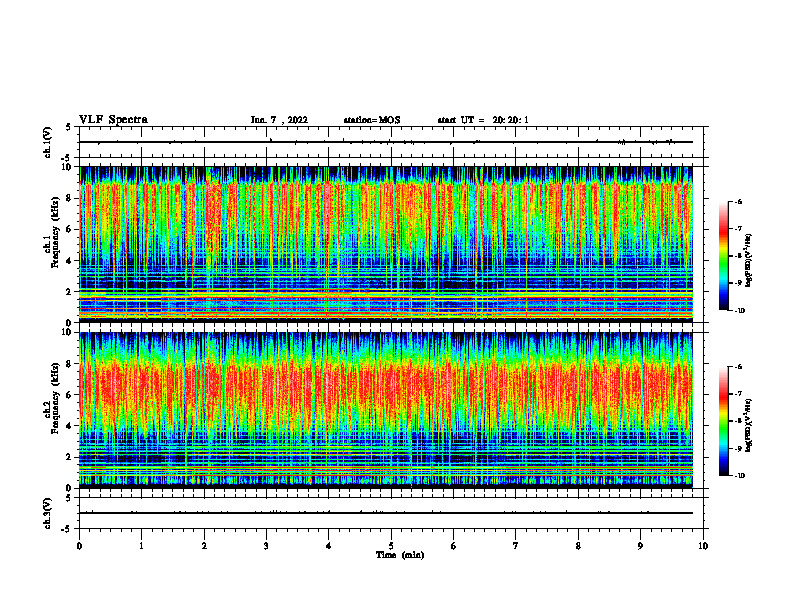The height and width of the screenshot is (612, 792).
Task: Click the "ch.1(V)" waveform axis label
Action: point(48,142)
